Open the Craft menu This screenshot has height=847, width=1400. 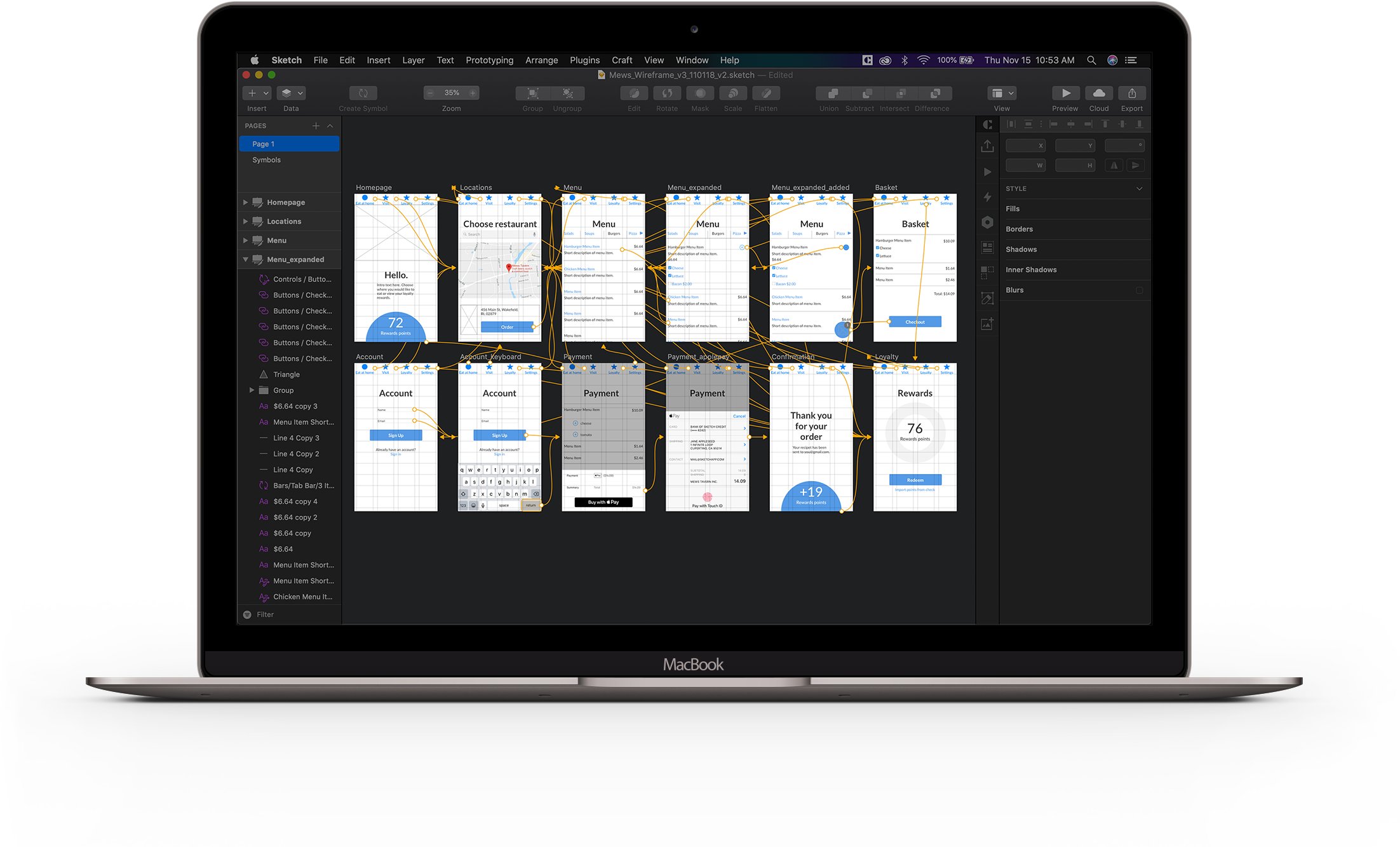(x=622, y=60)
